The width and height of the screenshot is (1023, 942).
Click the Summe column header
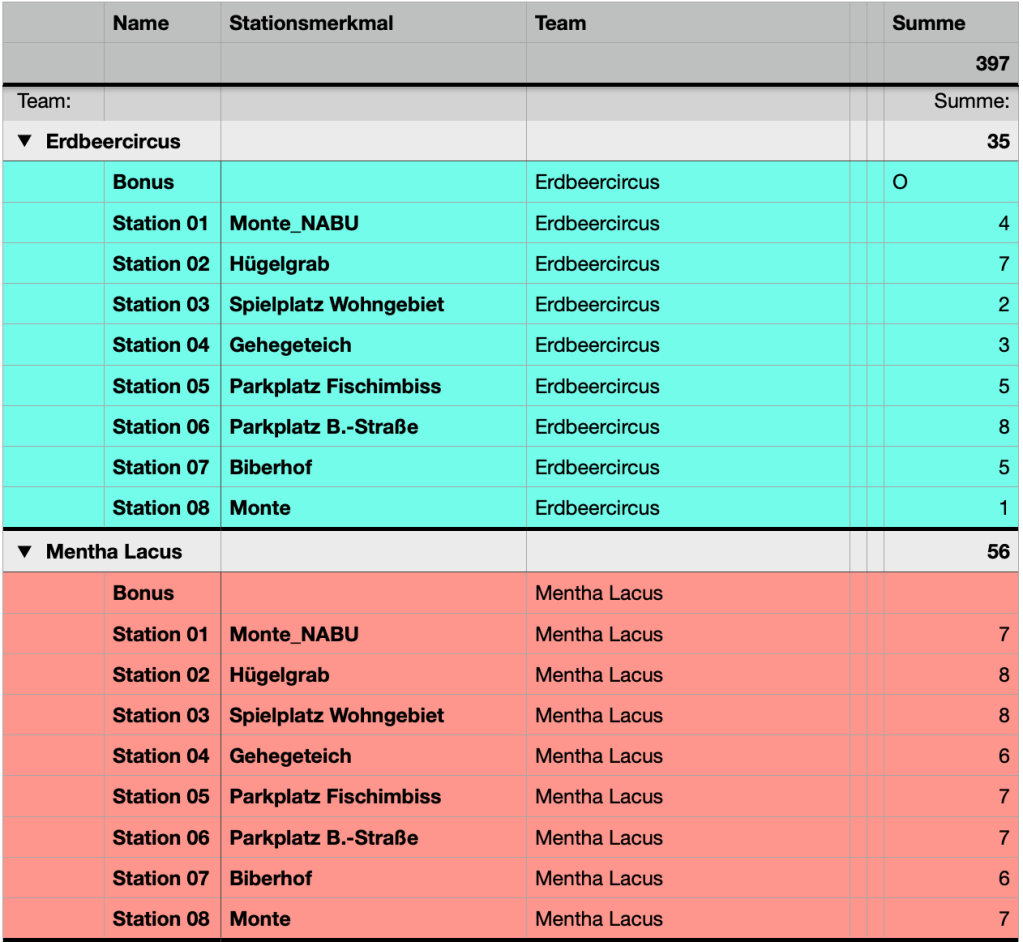(928, 23)
